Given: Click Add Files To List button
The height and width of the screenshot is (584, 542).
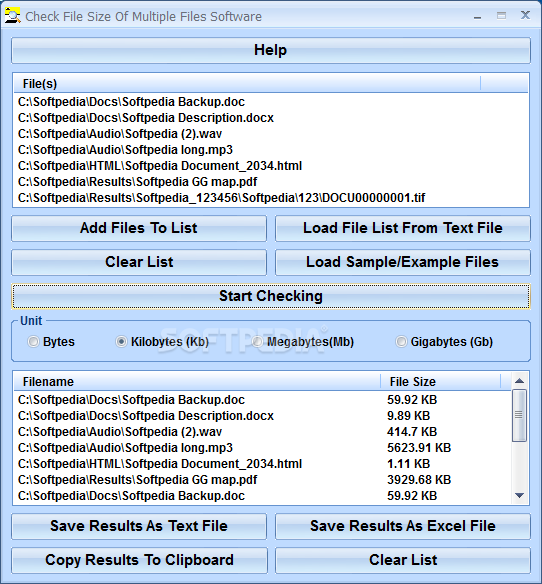Looking at the screenshot, I should 139,228.
